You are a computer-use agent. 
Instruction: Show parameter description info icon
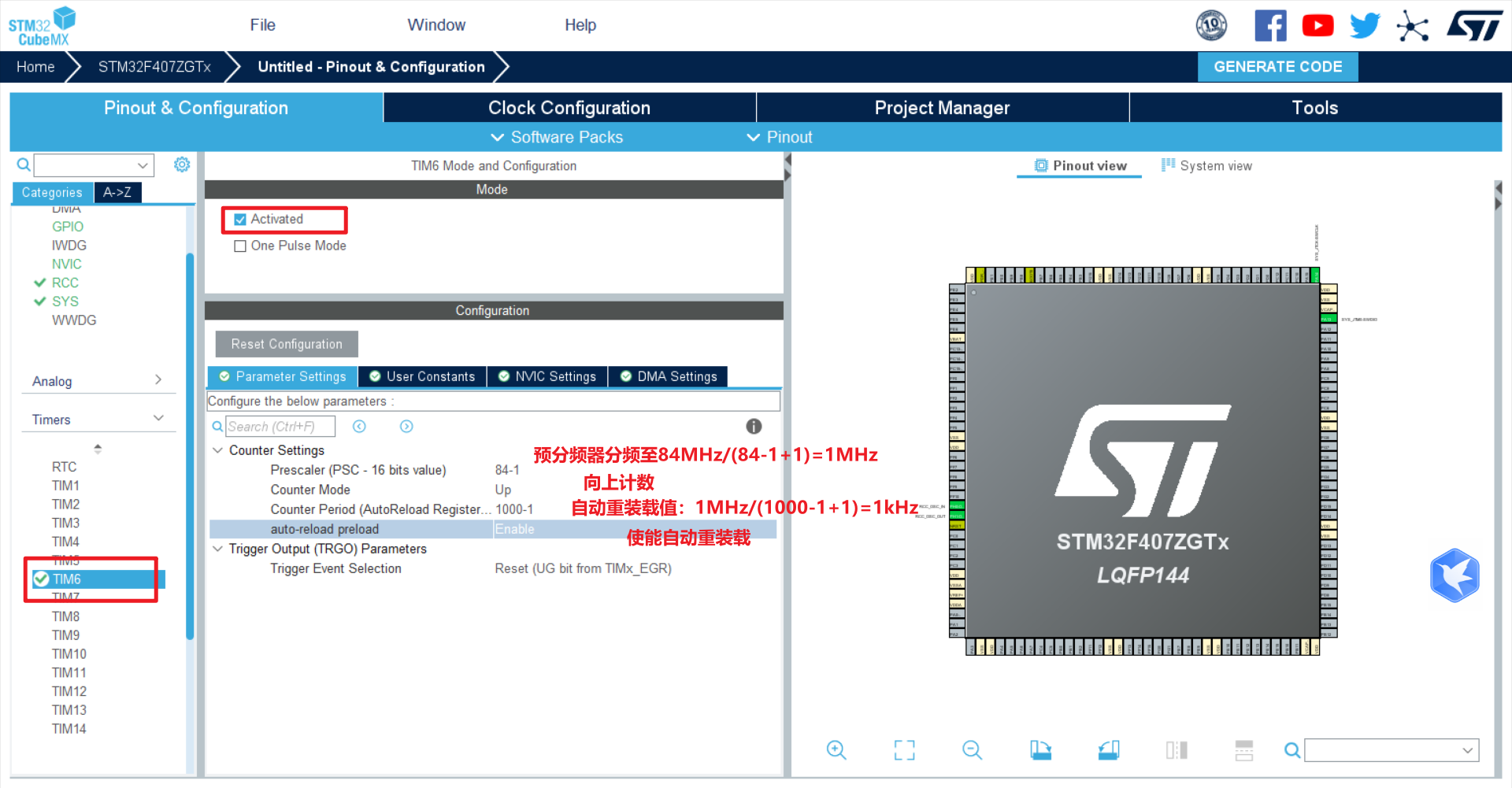tap(754, 427)
